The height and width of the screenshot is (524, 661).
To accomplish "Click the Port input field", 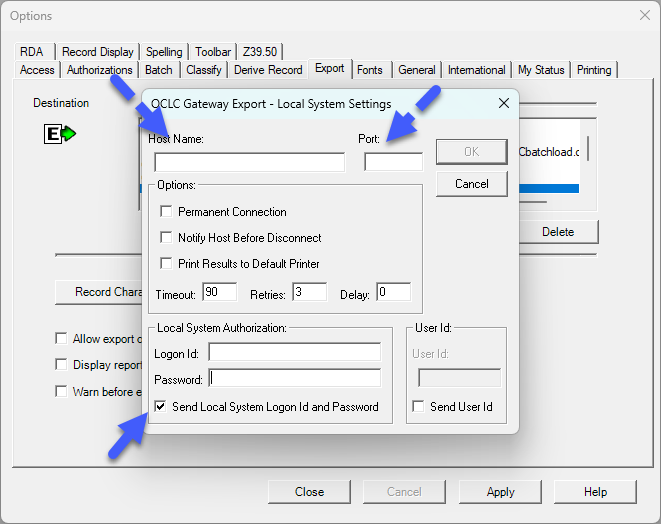I will pos(394,162).
